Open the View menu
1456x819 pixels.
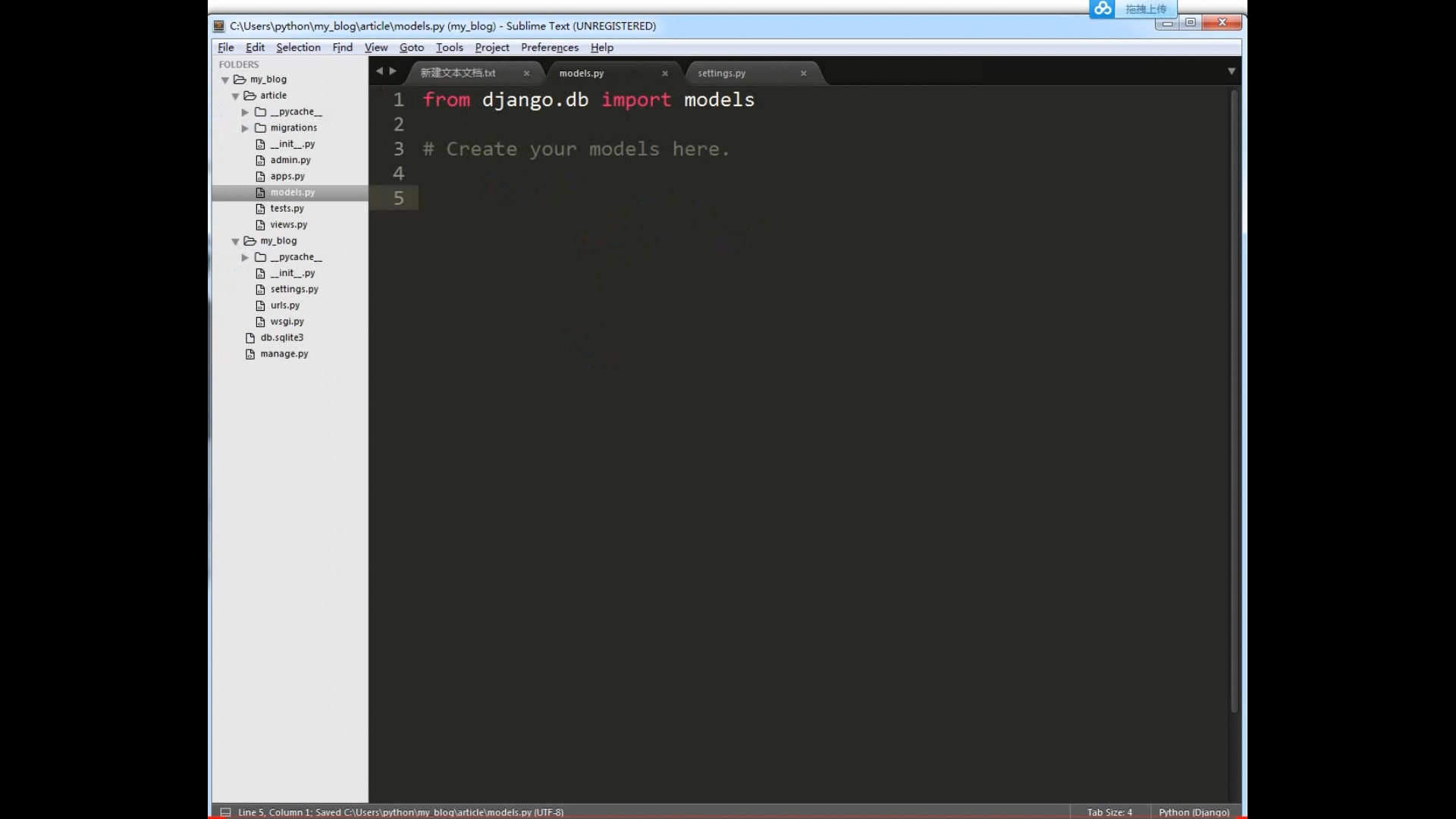(x=376, y=47)
